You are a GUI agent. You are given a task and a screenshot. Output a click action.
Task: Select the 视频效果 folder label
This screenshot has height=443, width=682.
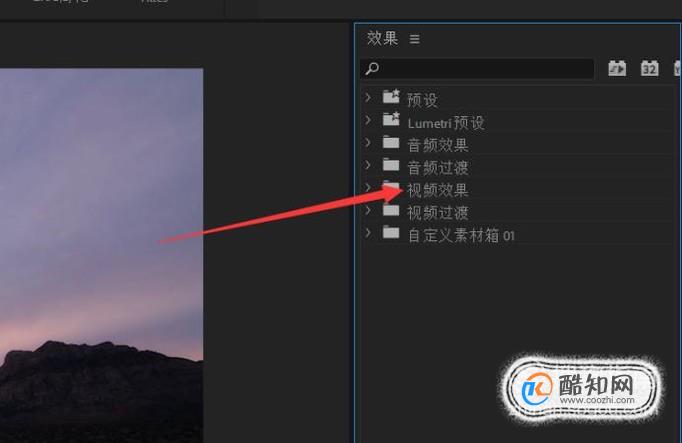438,190
